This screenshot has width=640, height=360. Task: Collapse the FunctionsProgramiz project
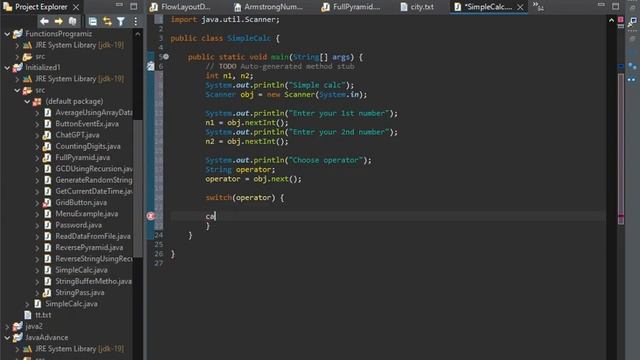[x=7, y=34]
